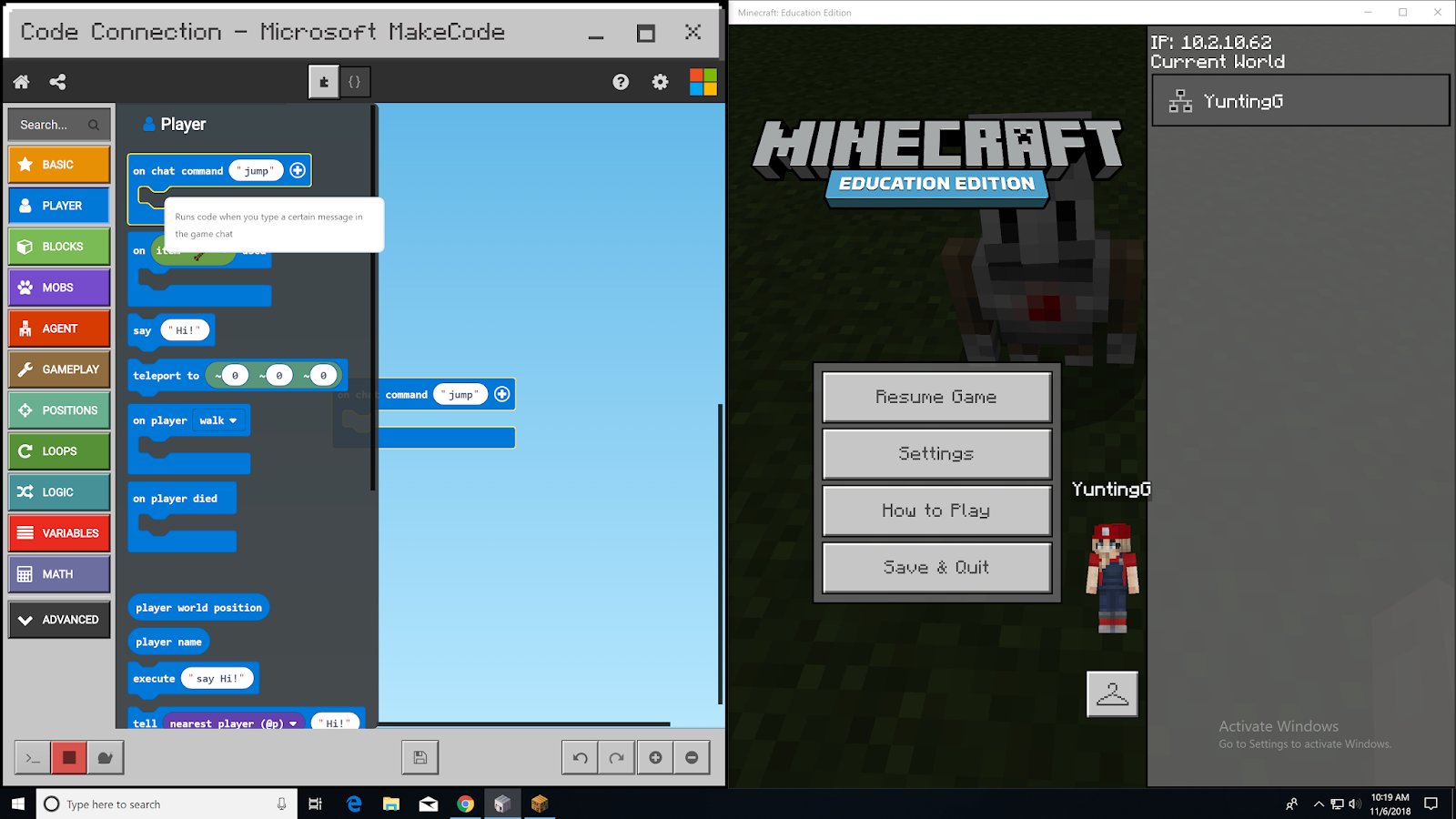Open the MakeCode home page

[20, 82]
